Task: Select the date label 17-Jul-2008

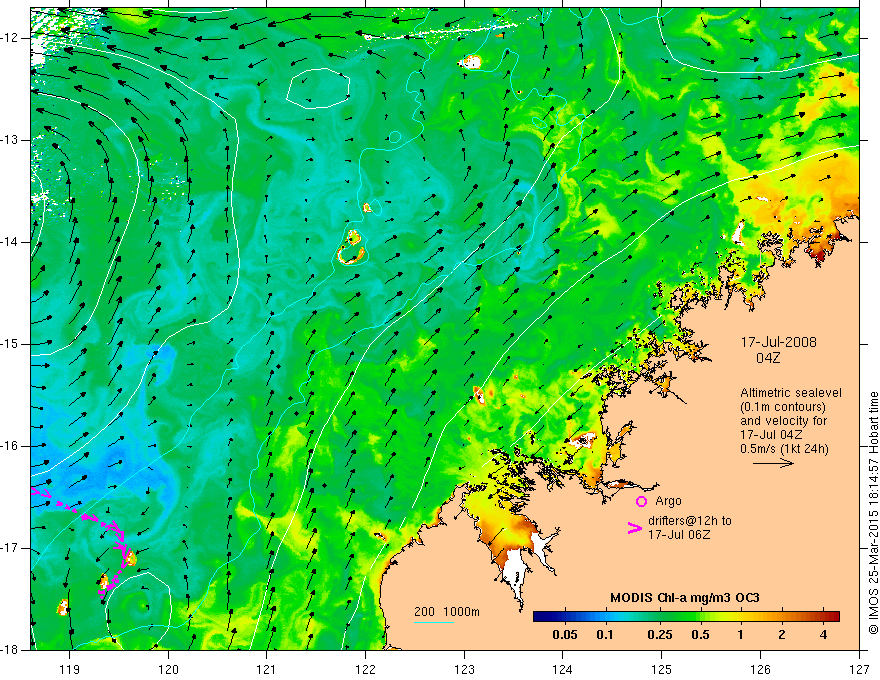Action: [778, 342]
